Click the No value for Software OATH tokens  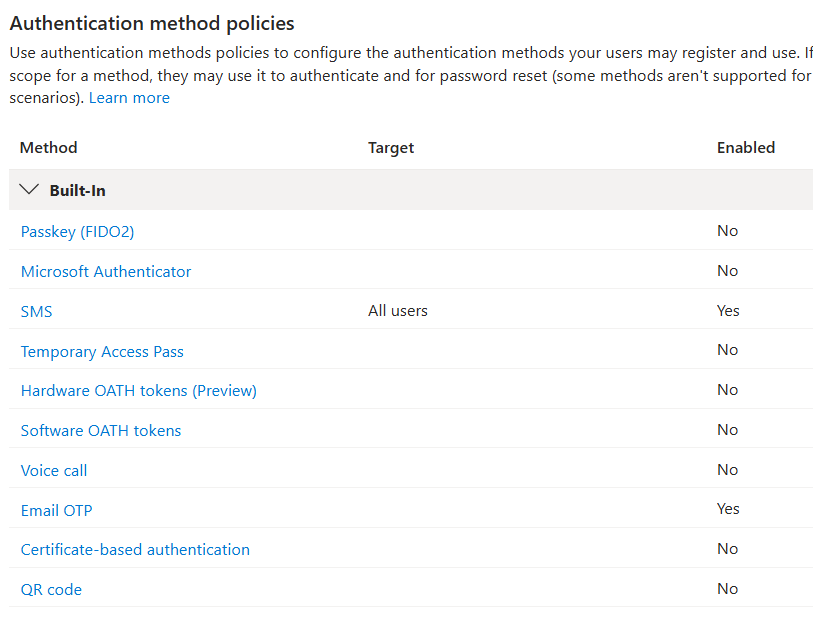(x=727, y=430)
